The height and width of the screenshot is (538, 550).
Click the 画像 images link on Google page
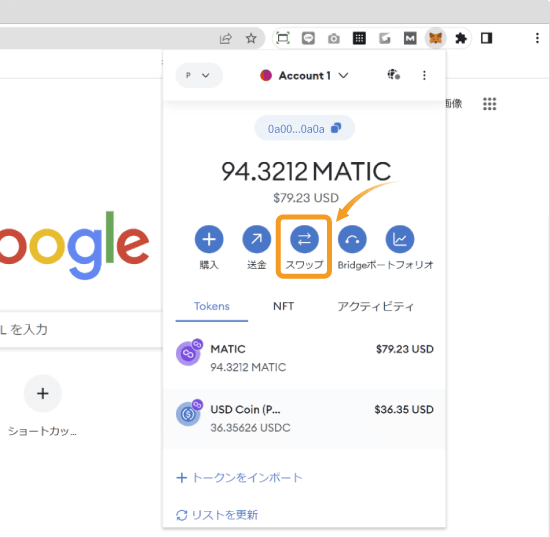pos(454,104)
